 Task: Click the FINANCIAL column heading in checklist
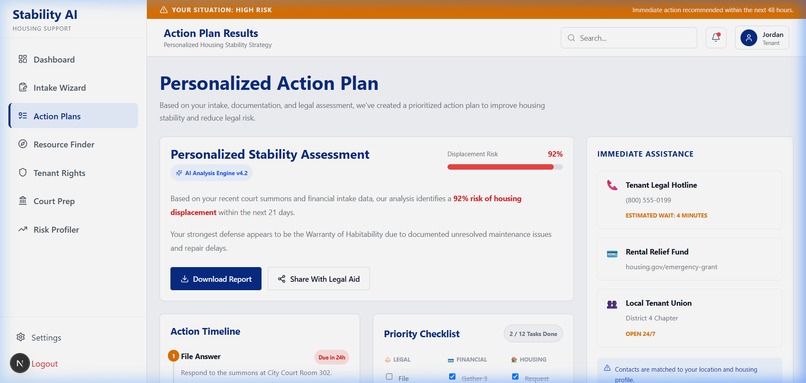coord(471,359)
